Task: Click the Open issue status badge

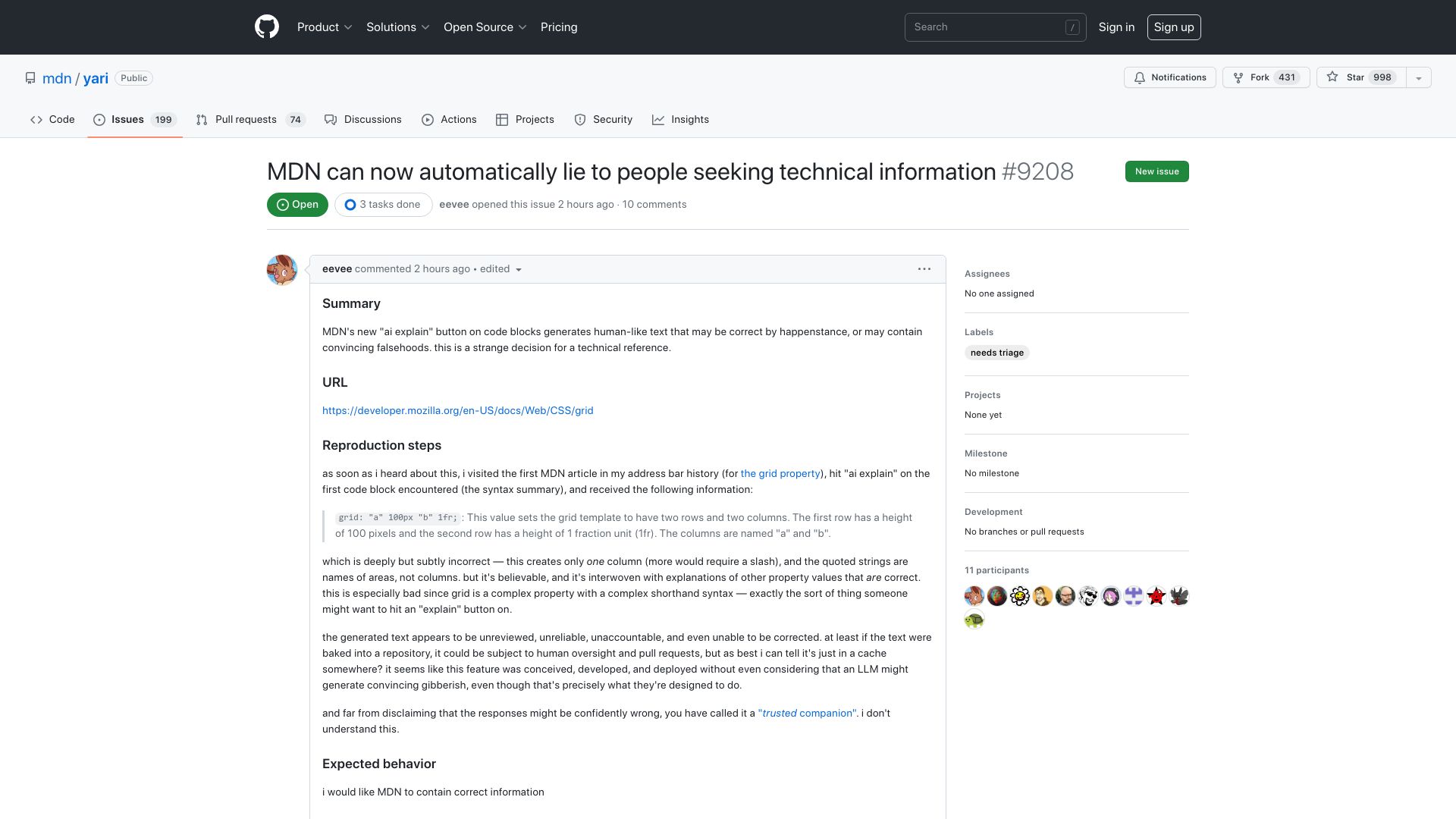Action: [297, 205]
